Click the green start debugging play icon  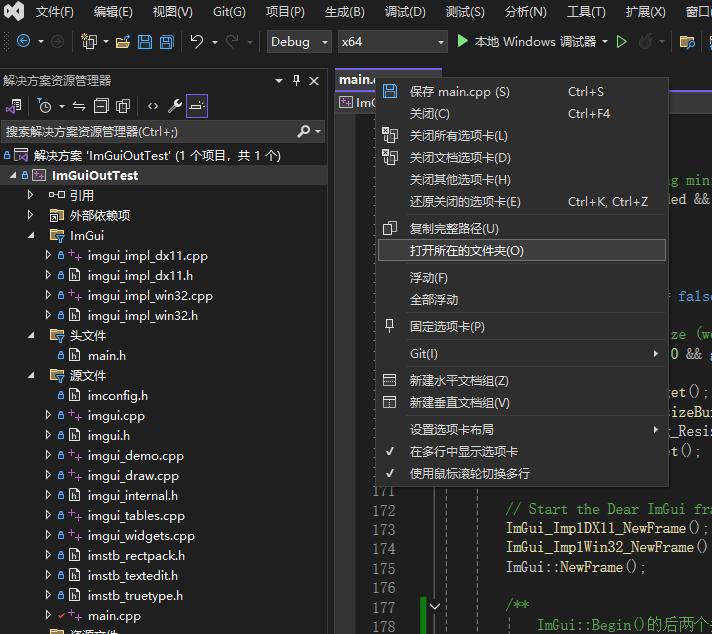click(x=462, y=41)
